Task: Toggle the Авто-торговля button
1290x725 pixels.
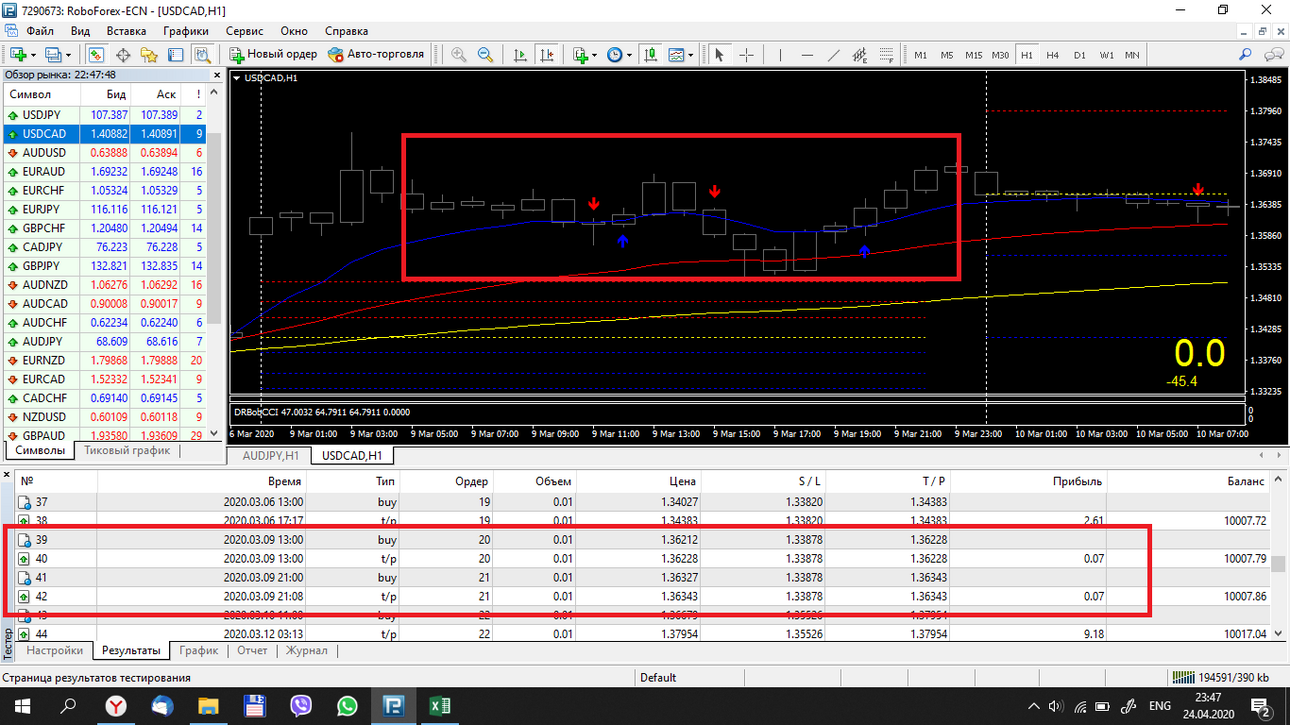Action: pos(376,54)
